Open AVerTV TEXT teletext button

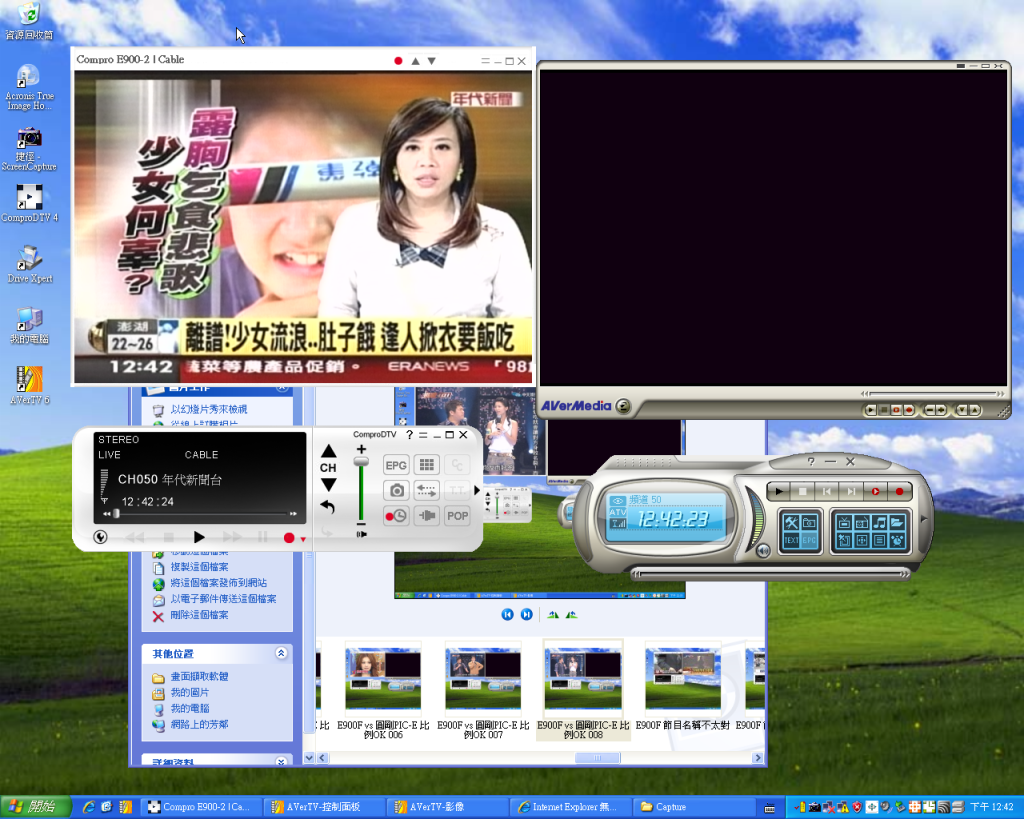(x=792, y=540)
